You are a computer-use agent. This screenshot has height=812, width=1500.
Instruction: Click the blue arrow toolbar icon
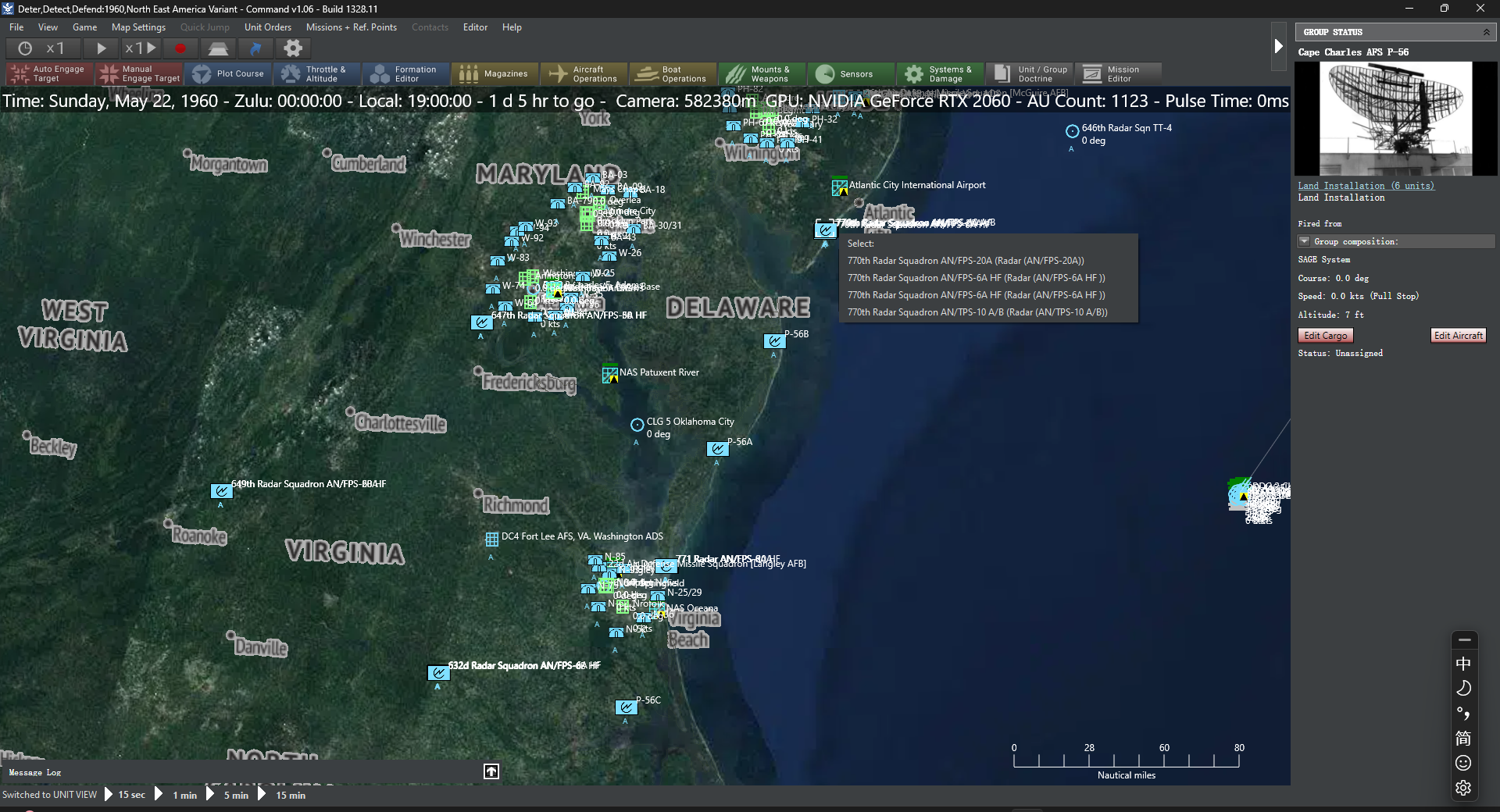pyautogui.click(x=255, y=48)
